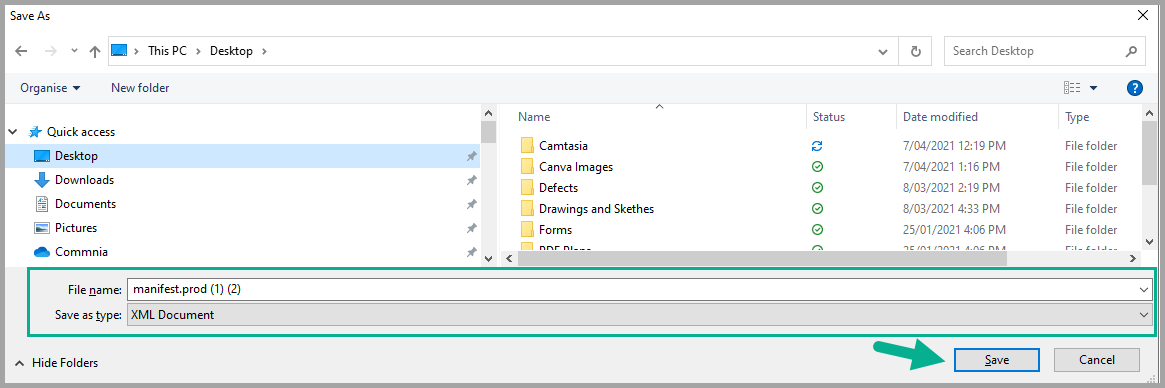Open the Camtasia folder icon
This screenshot has height=388, width=1165.
pyautogui.click(x=528, y=146)
